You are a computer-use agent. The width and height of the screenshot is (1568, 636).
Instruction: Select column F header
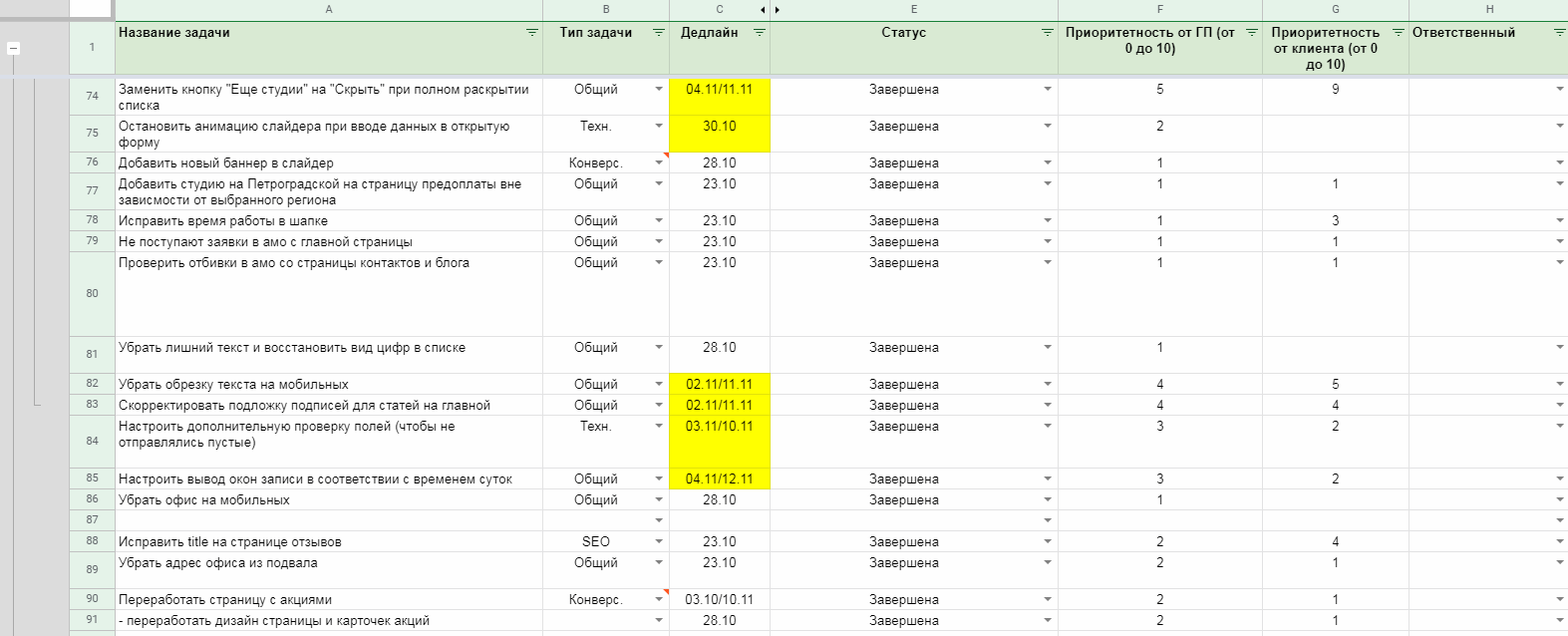pyautogui.click(x=1159, y=10)
